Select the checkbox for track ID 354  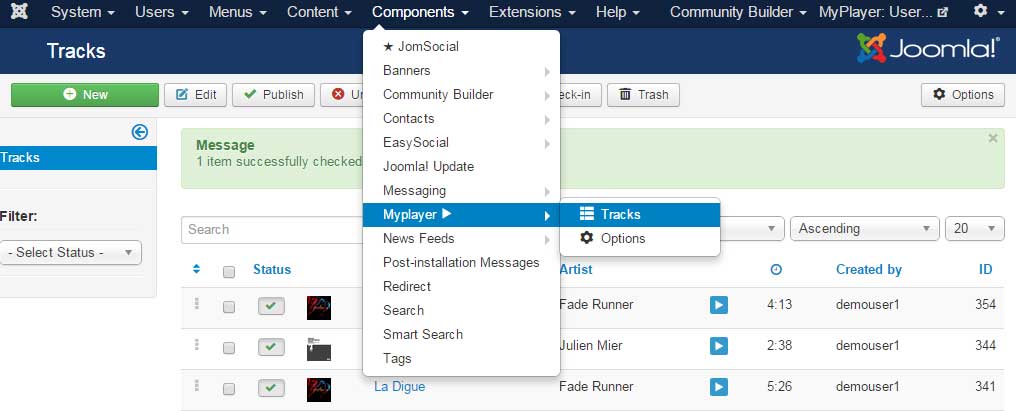(x=229, y=307)
